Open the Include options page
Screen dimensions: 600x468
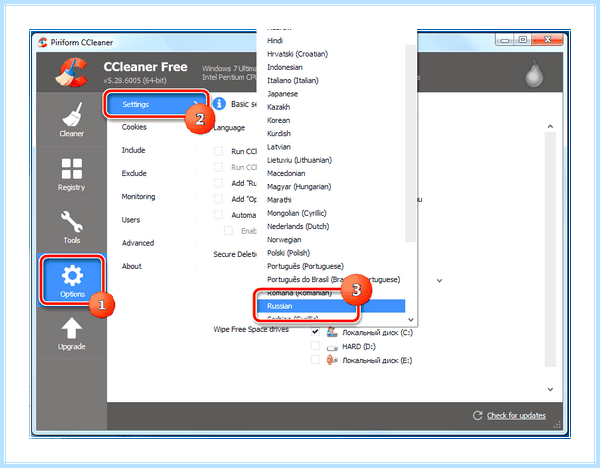point(133,150)
